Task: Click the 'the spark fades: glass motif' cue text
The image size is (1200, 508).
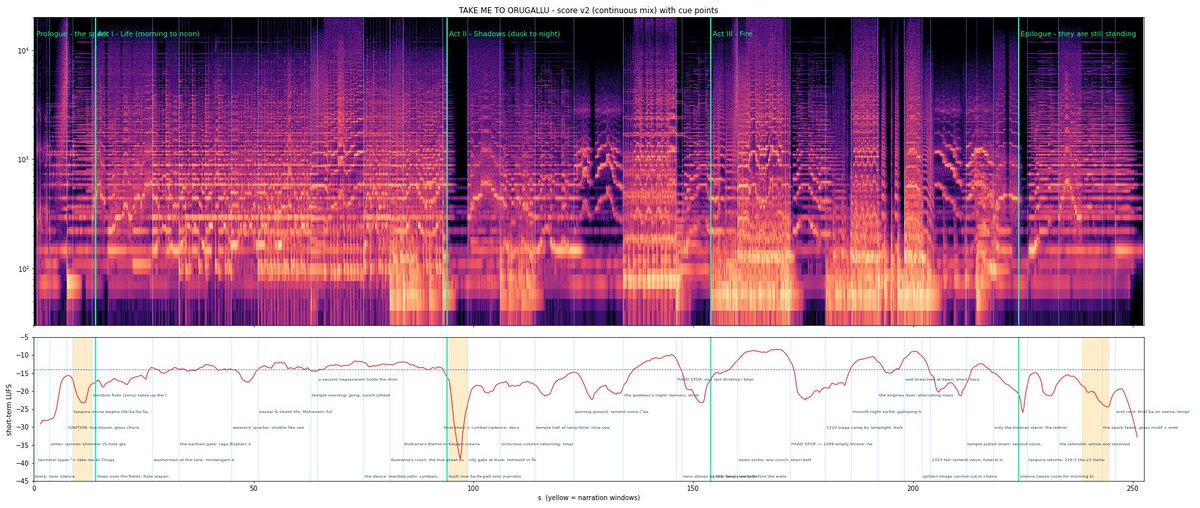Action: [1140, 428]
